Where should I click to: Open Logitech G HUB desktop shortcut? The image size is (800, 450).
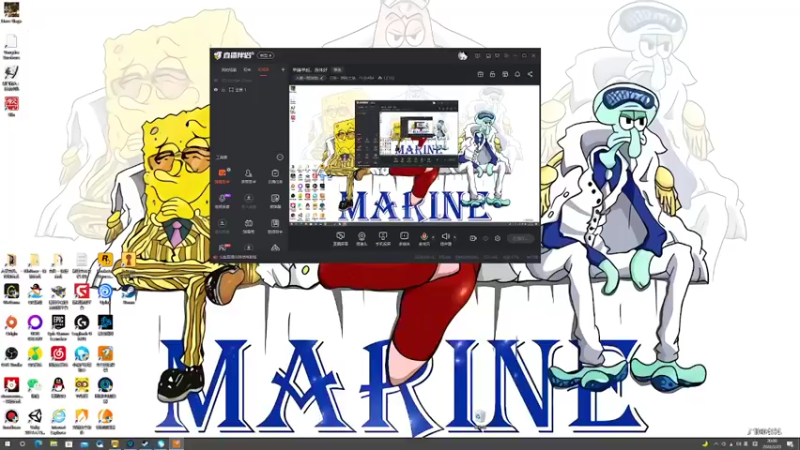click(x=82, y=327)
